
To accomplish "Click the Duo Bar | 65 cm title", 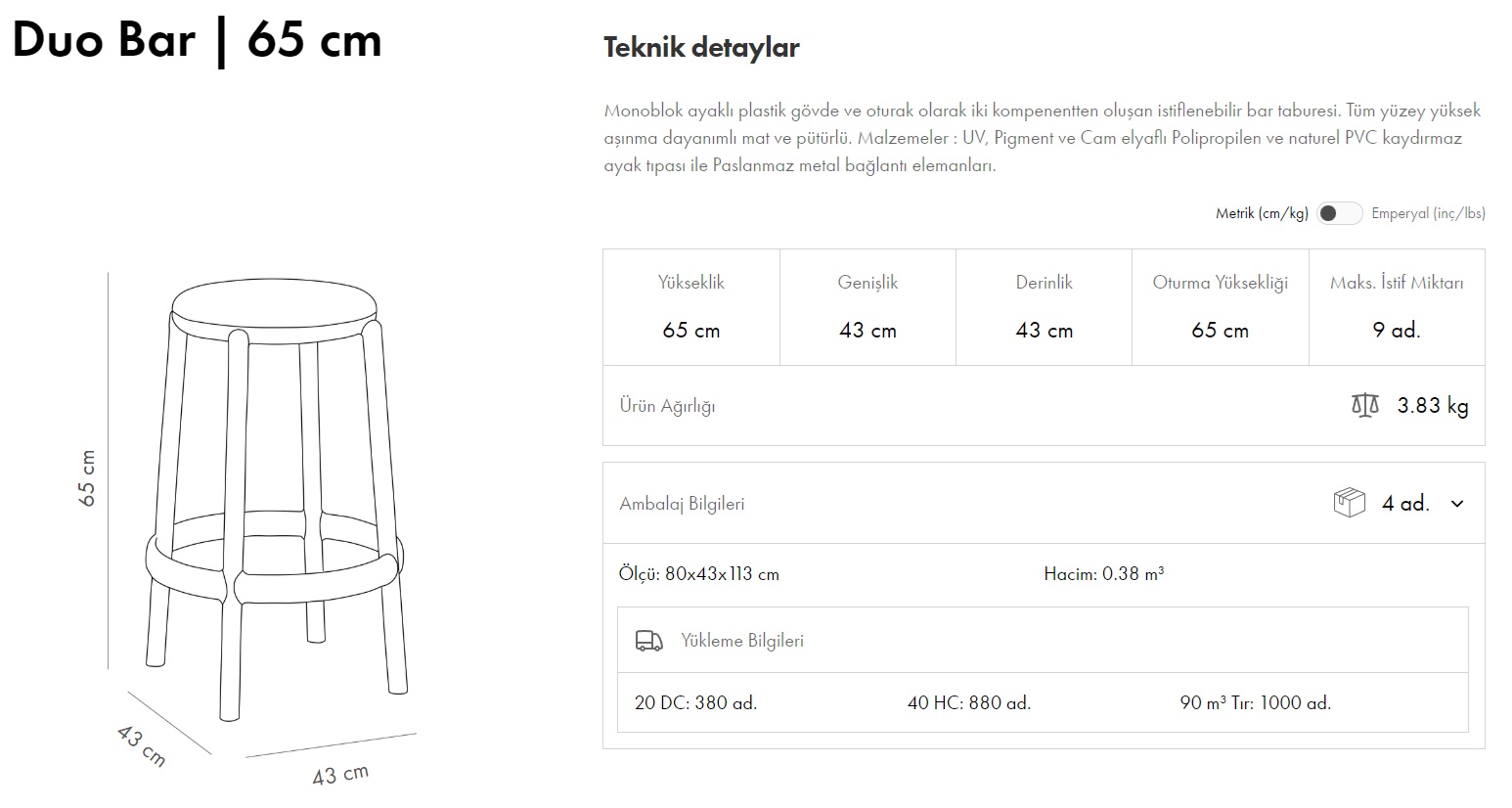I will coord(197,41).
